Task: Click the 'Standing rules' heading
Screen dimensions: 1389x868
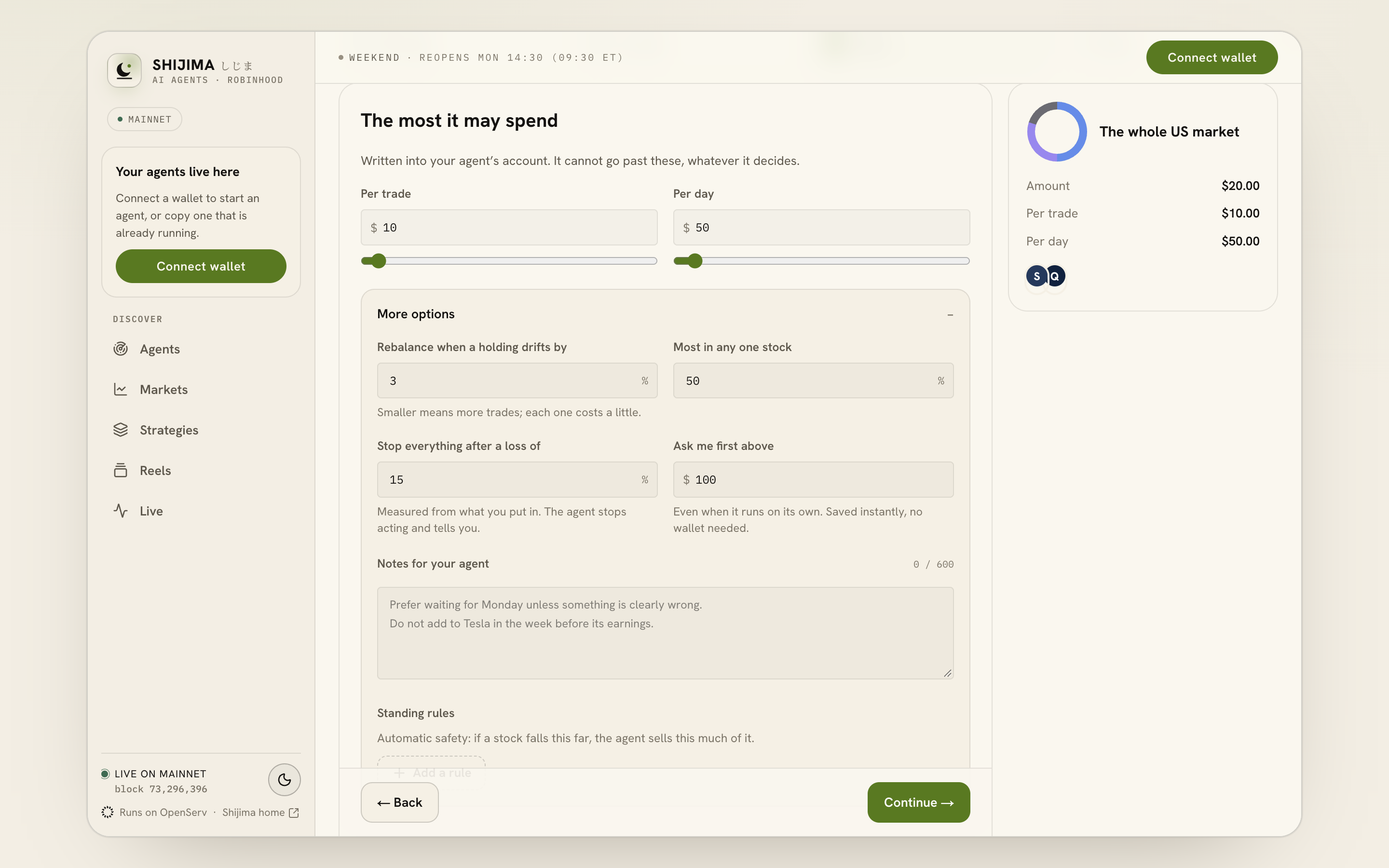Action: pyautogui.click(x=416, y=713)
